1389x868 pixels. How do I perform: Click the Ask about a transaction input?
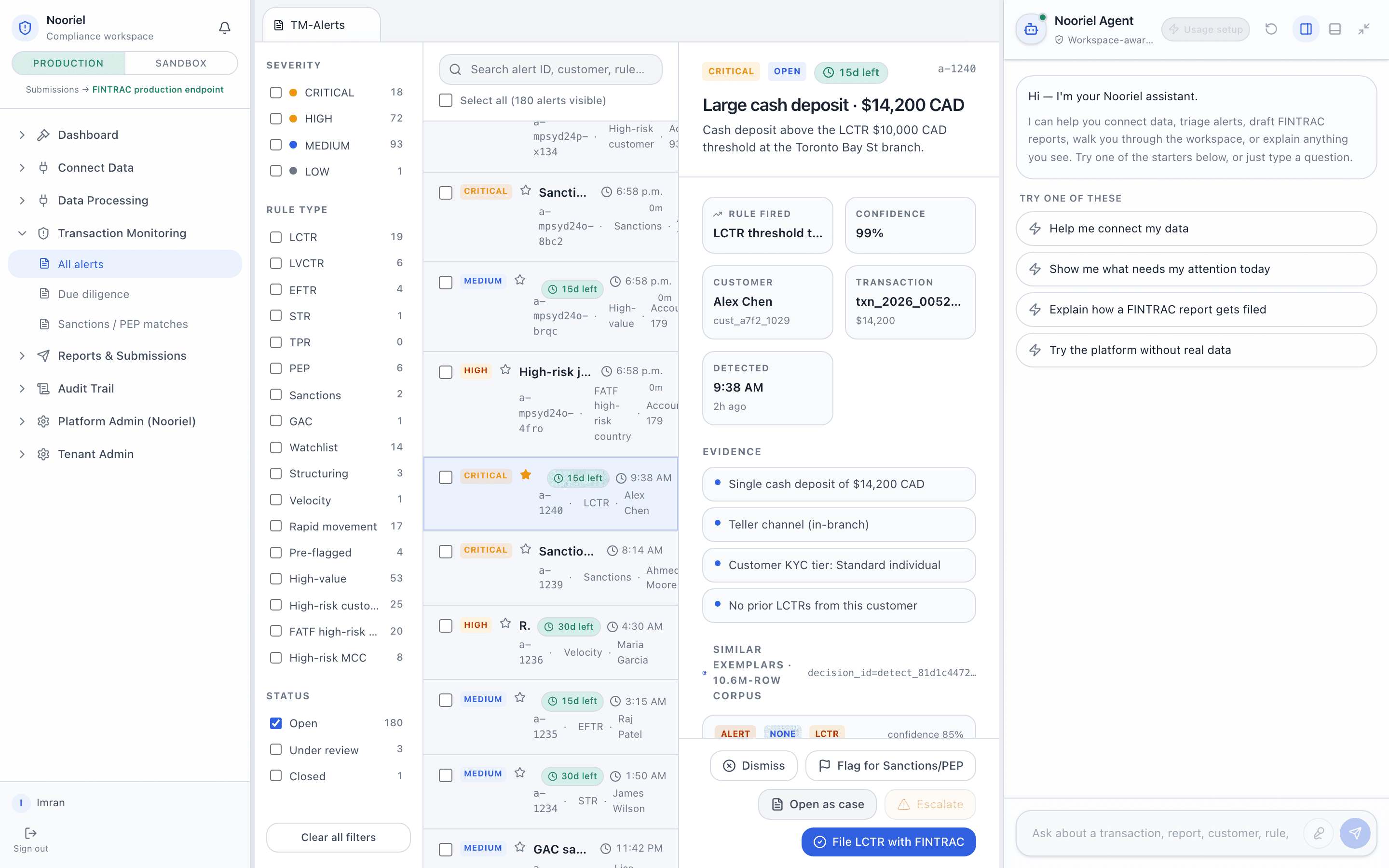tap(1159, 833)
